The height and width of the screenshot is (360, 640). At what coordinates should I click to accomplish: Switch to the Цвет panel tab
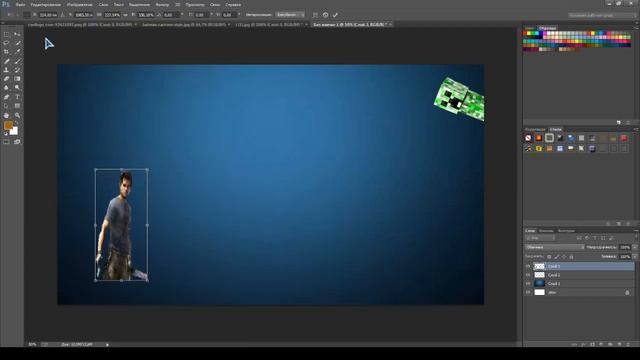(529, 28)
